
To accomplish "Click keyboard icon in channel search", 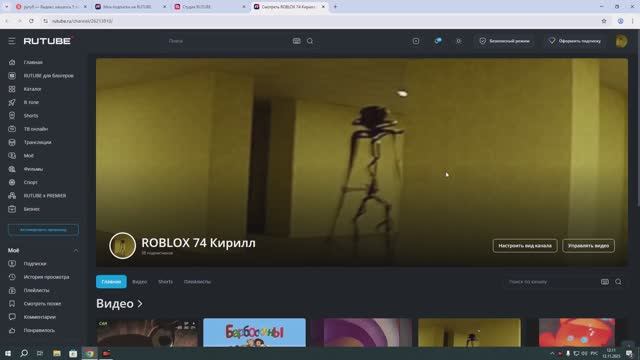I will click(605, 282).
